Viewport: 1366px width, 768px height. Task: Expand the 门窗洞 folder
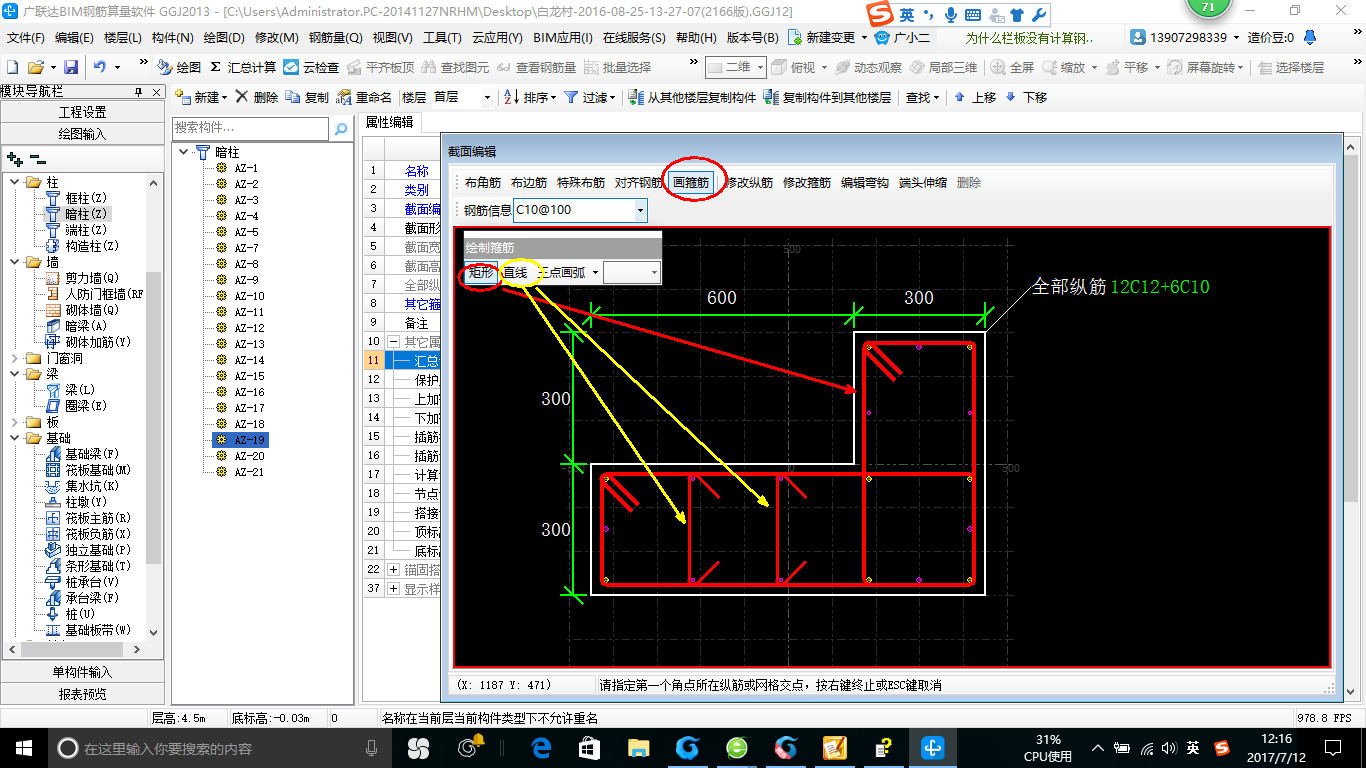point(14,358)
